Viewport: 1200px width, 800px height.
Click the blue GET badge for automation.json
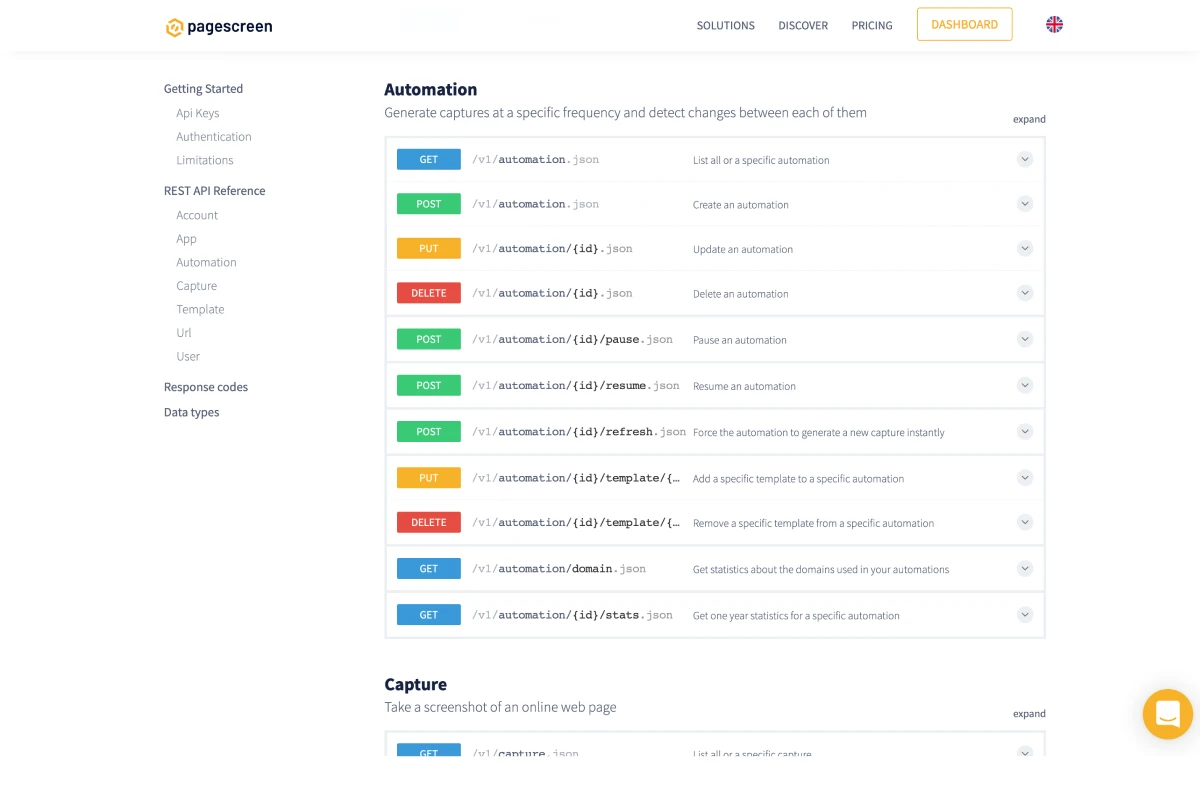[428, 159]
